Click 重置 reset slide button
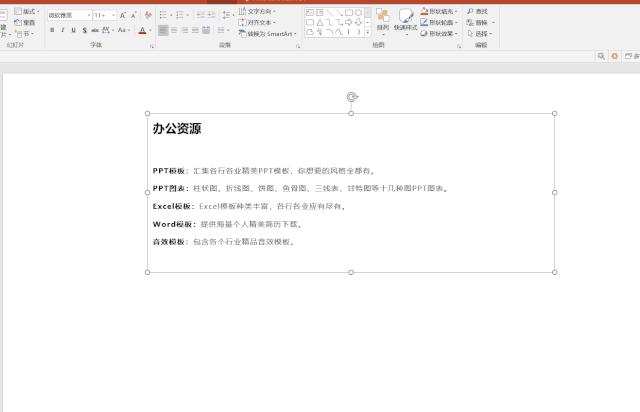The width and height of the screenshot is (640, 412). click(25, 22)
